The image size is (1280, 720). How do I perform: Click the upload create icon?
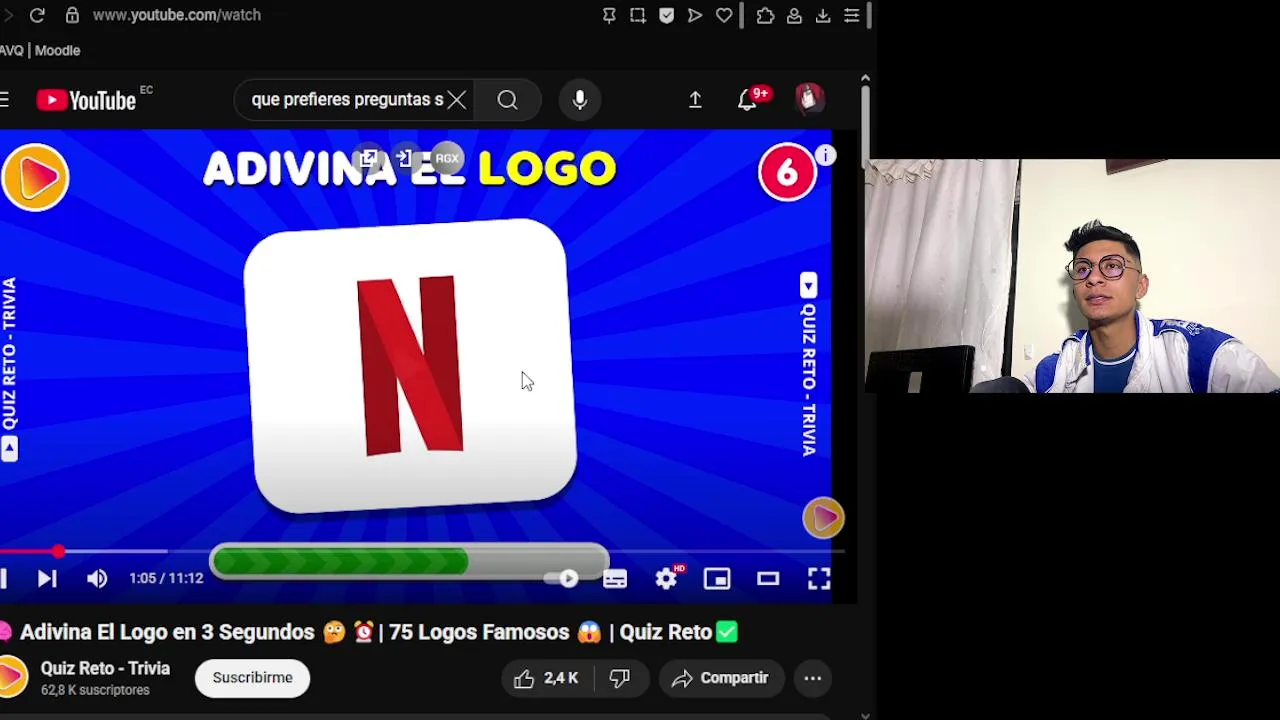click(x=695, y=100)
